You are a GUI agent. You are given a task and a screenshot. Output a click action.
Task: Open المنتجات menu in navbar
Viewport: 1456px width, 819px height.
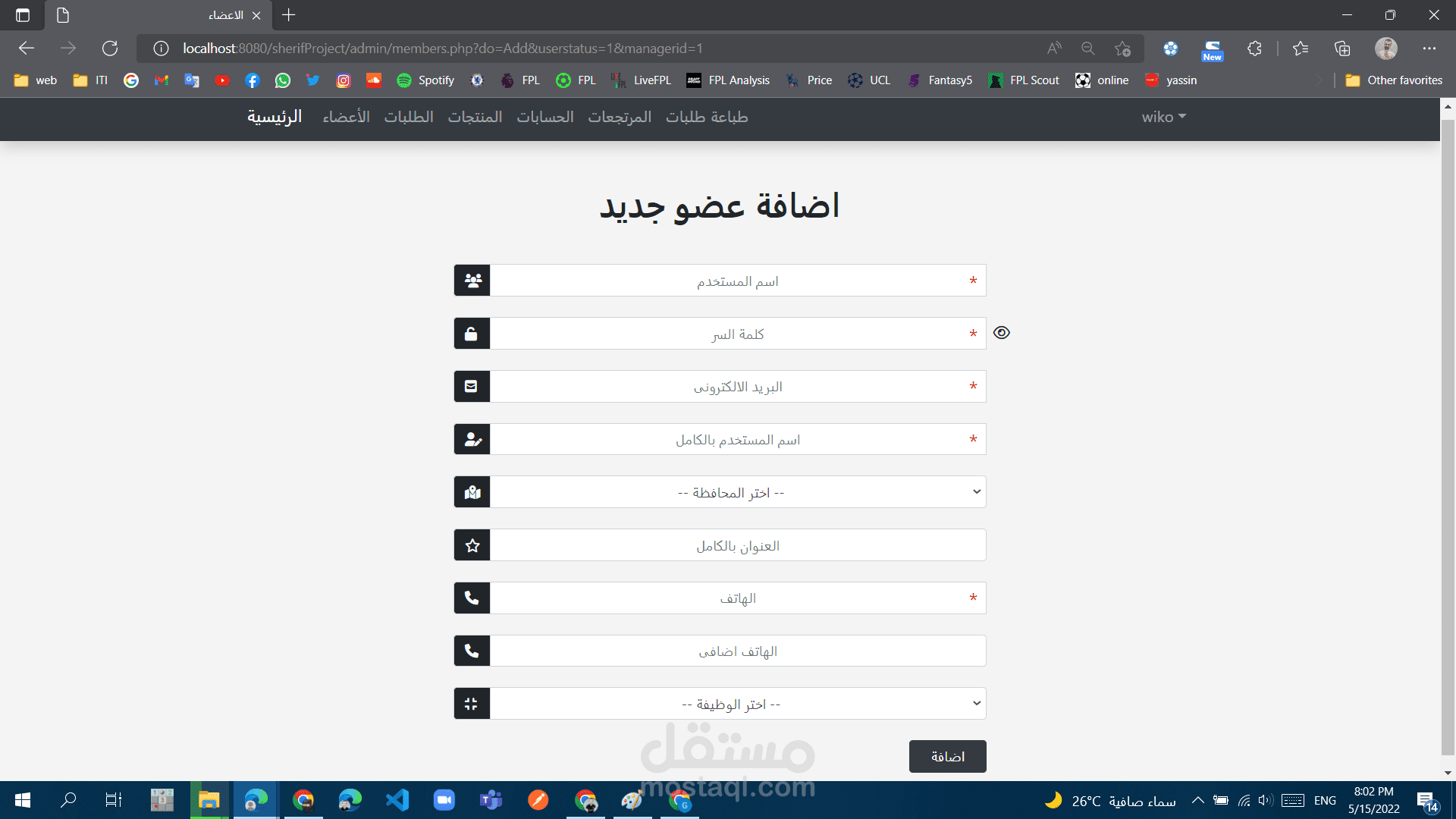click(x=475, y=117)
